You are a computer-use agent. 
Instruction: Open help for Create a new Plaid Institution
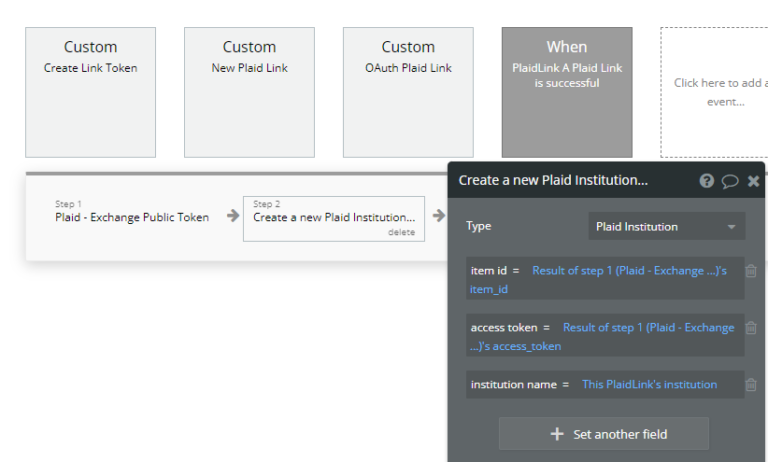click(x=706, y=181)
